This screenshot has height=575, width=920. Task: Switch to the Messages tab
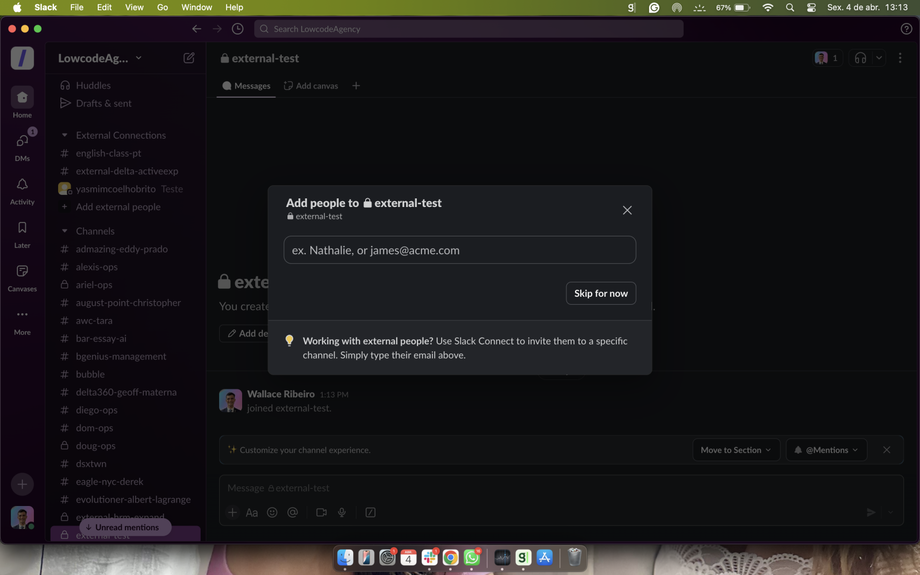(246, 86)
